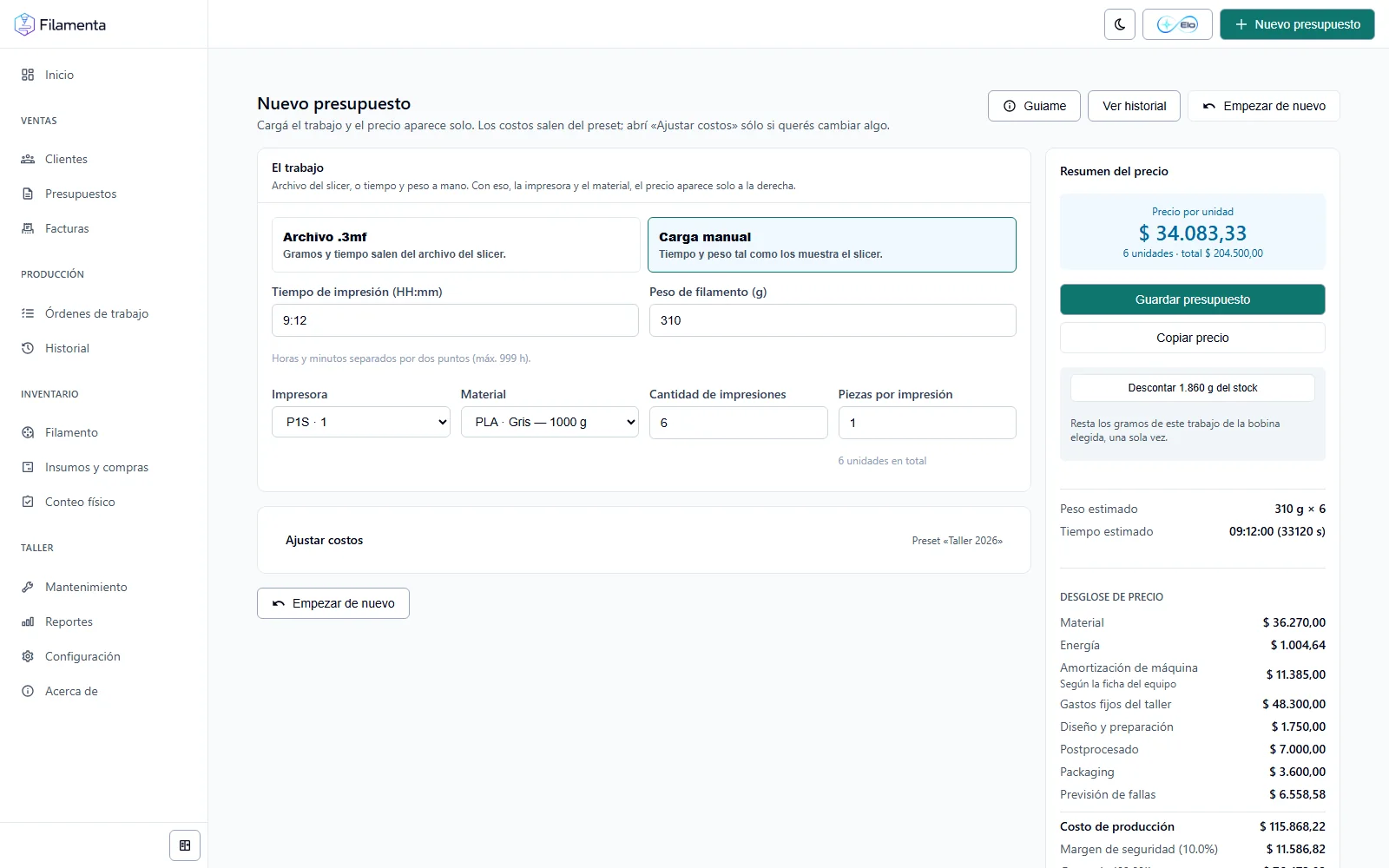Expand the Ajustar costos section
The height and width of the screenshot is (868, 1389).
click(644, 540)
